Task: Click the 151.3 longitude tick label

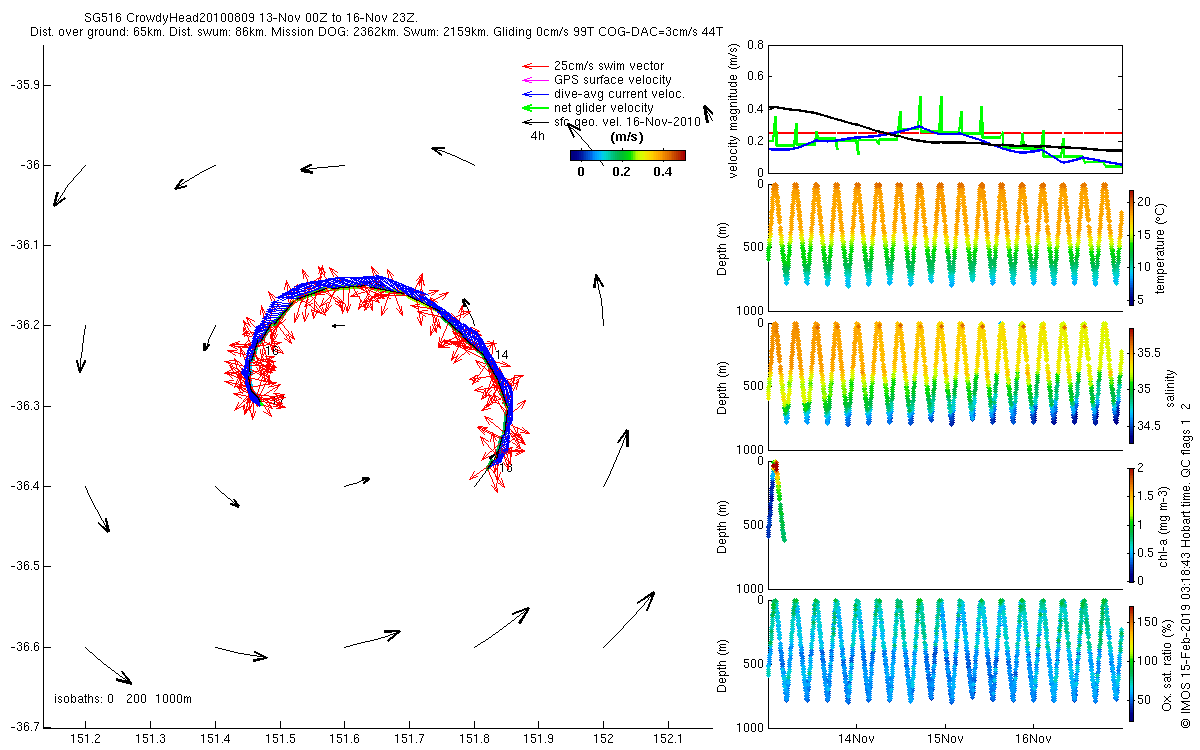Action: pyautogui.click(x=151, y=739)
